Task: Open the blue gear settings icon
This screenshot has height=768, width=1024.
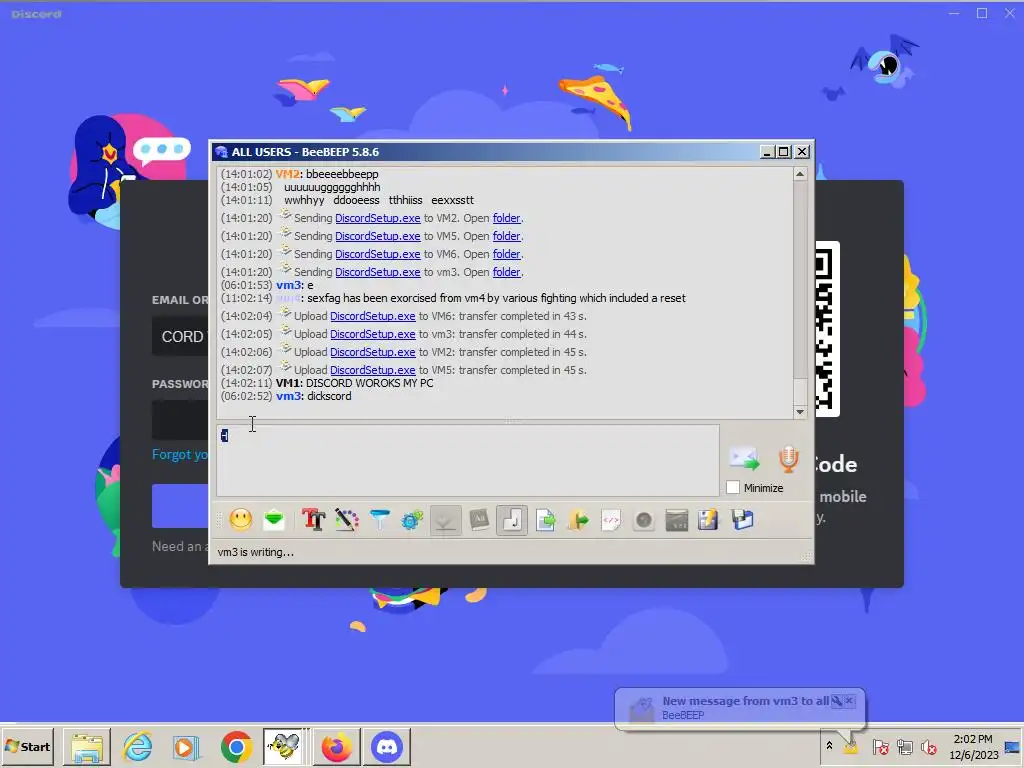Action: [412, 520]
